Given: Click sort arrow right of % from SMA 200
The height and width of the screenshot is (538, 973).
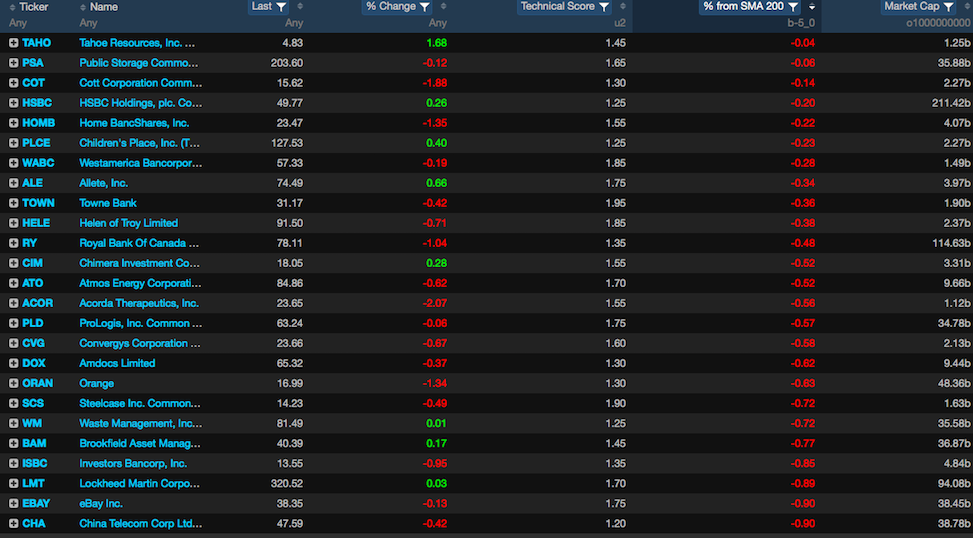Looking at the screenshot, I should click(x=812, y=7).
